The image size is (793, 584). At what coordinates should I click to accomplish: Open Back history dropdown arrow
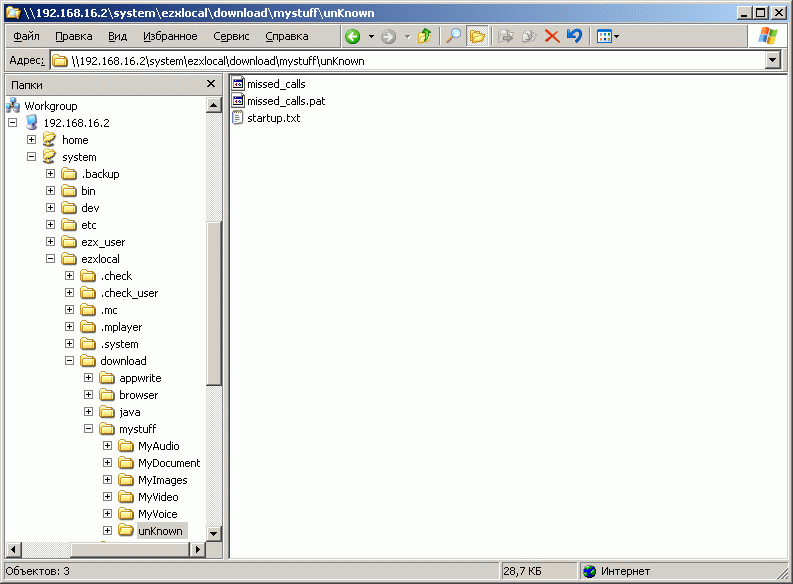click(x=371, y=36)
